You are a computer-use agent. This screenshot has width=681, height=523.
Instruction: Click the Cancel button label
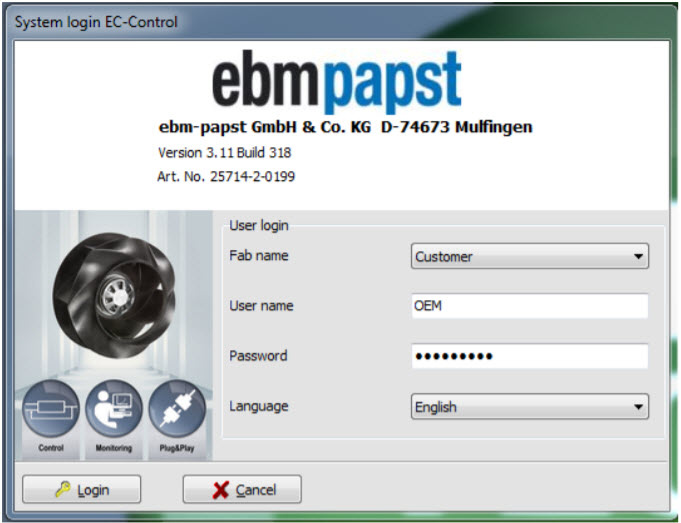click(256, 490)
